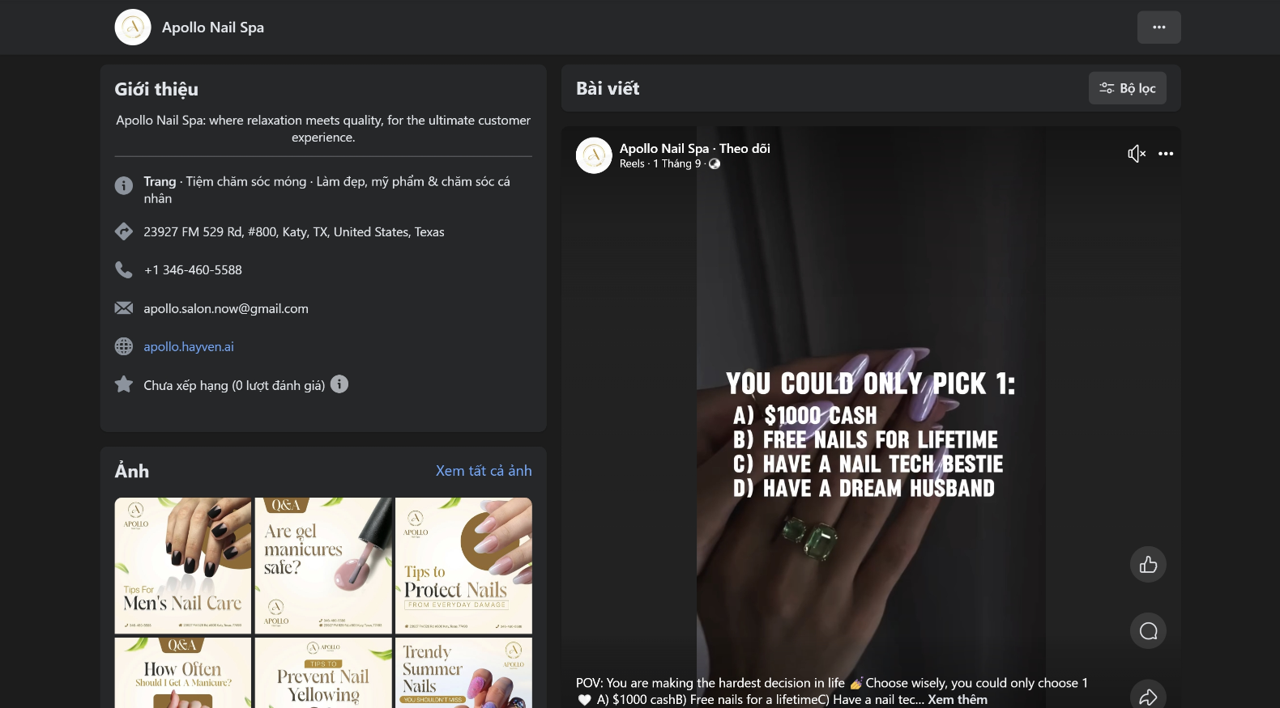Open the Tips to Protect Nails photo
The height and width of the screenshot is (708, 1280).
tap(464, 566)
